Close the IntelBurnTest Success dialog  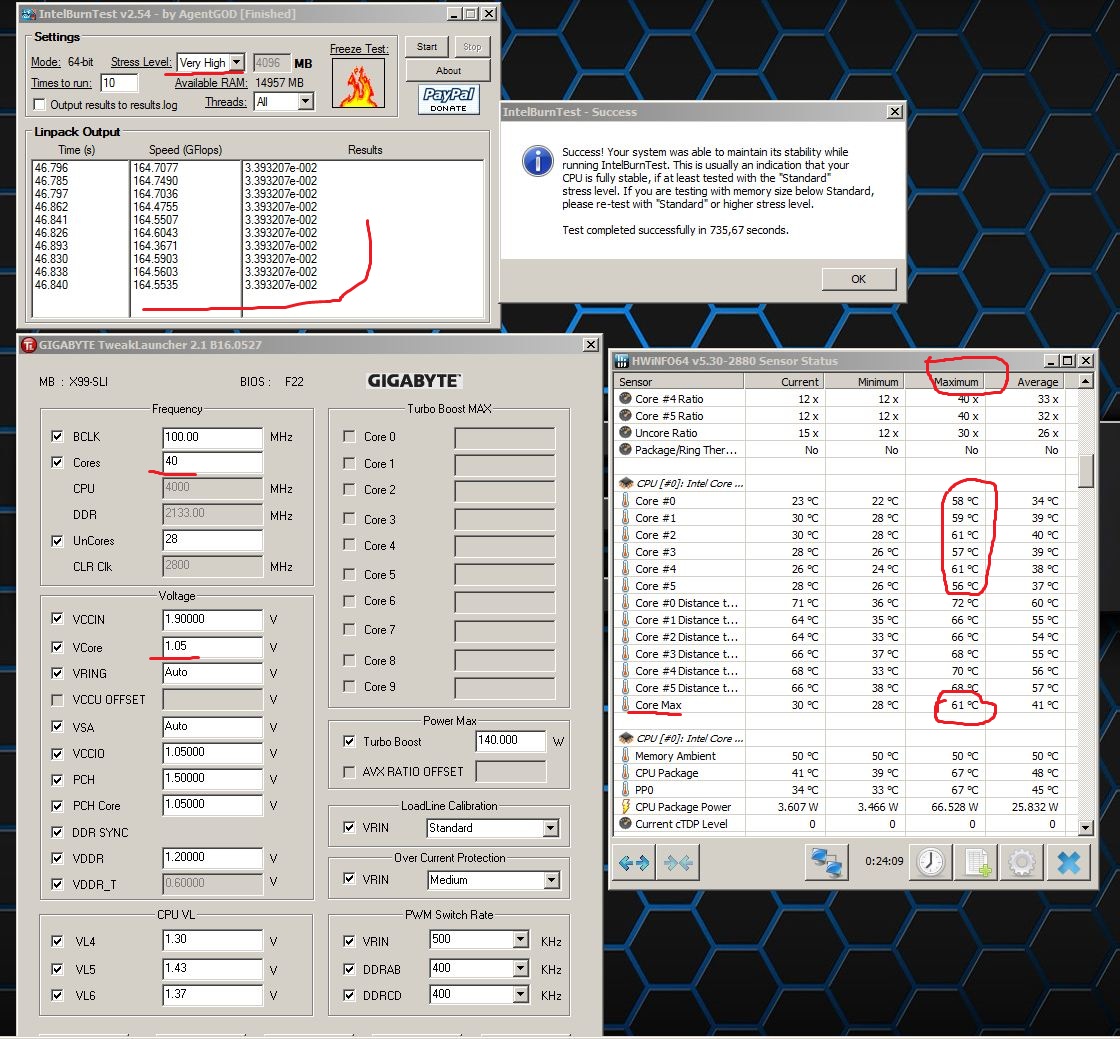(x=894, y=112)
